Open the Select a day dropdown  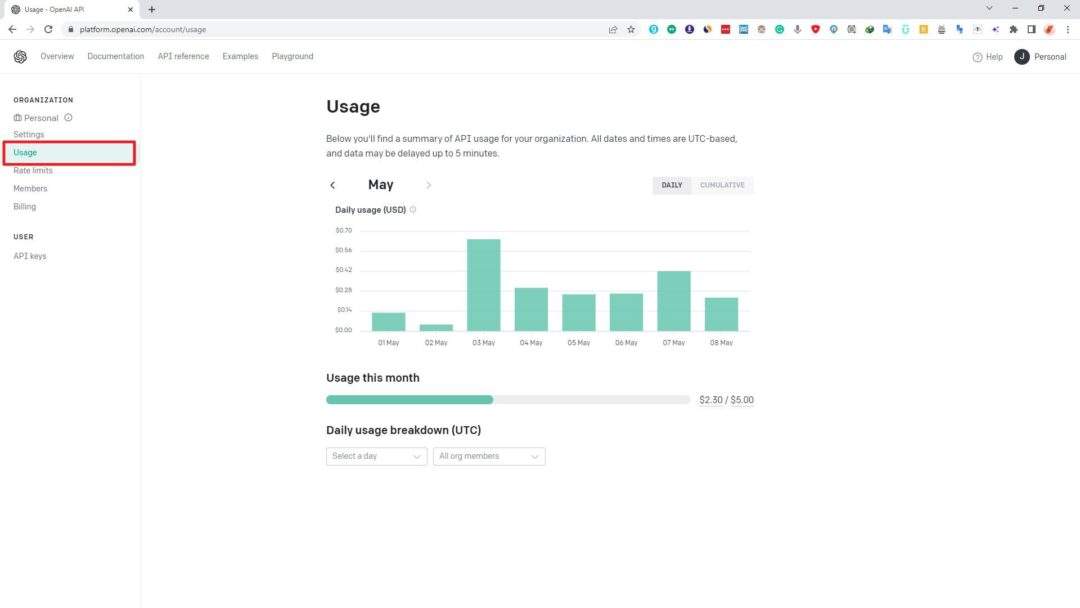point(376,457)
